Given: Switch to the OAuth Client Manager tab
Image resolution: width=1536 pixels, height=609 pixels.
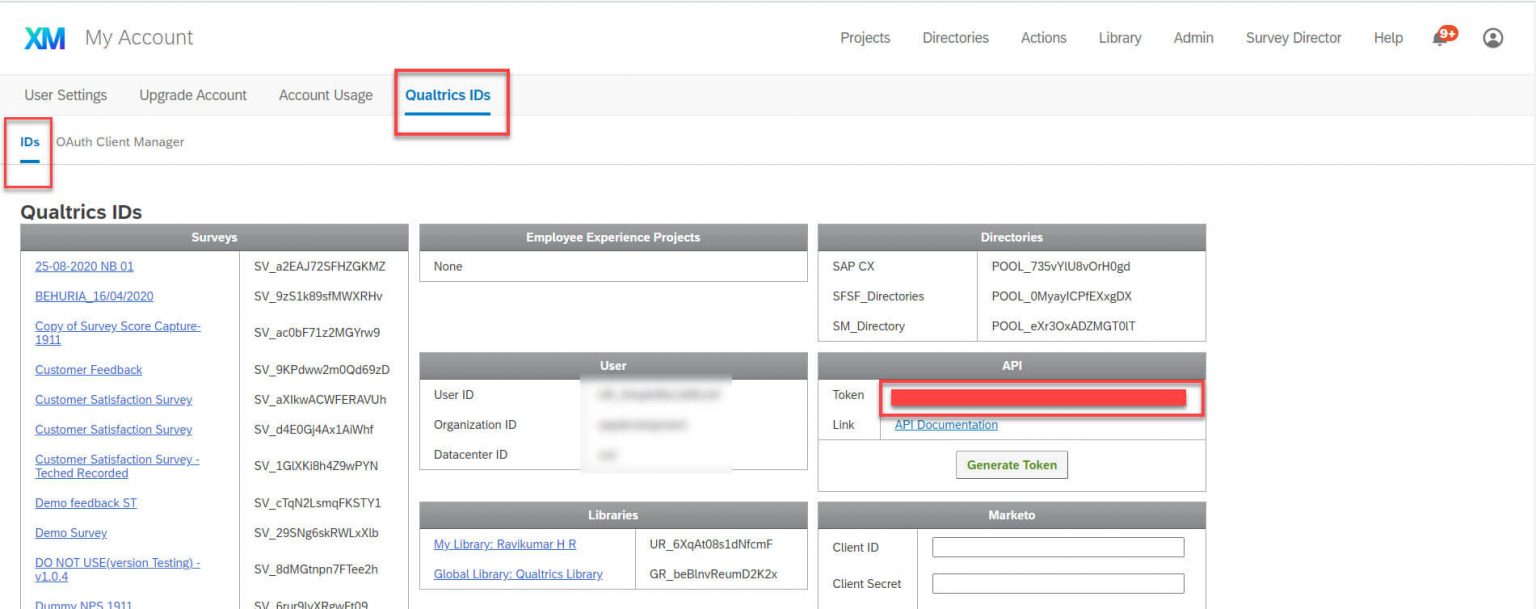Looking at the screenshot, I should (120, 141).
